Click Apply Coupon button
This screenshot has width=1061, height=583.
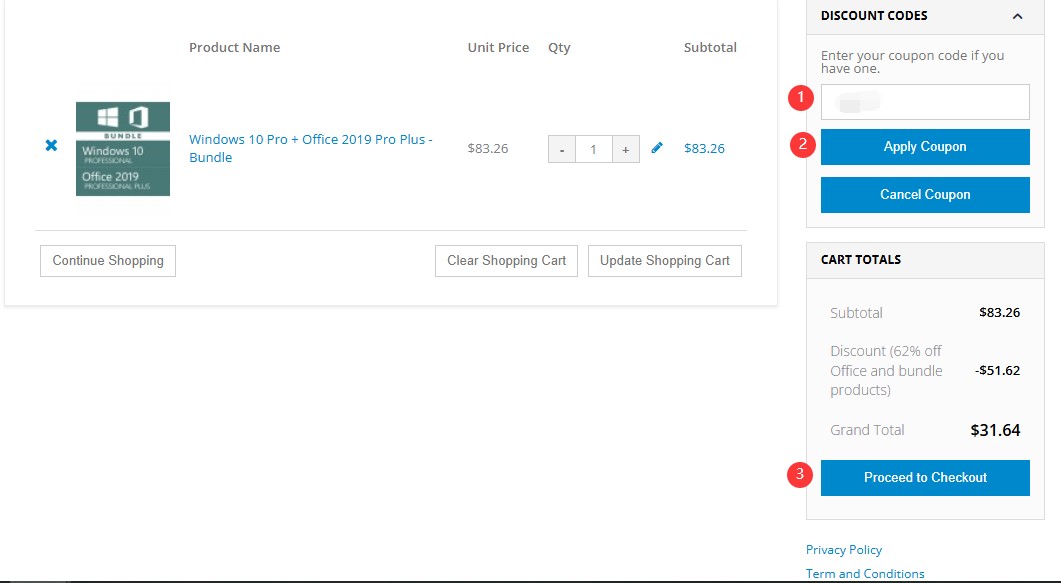pyautogui.click(x=925, y=147)
